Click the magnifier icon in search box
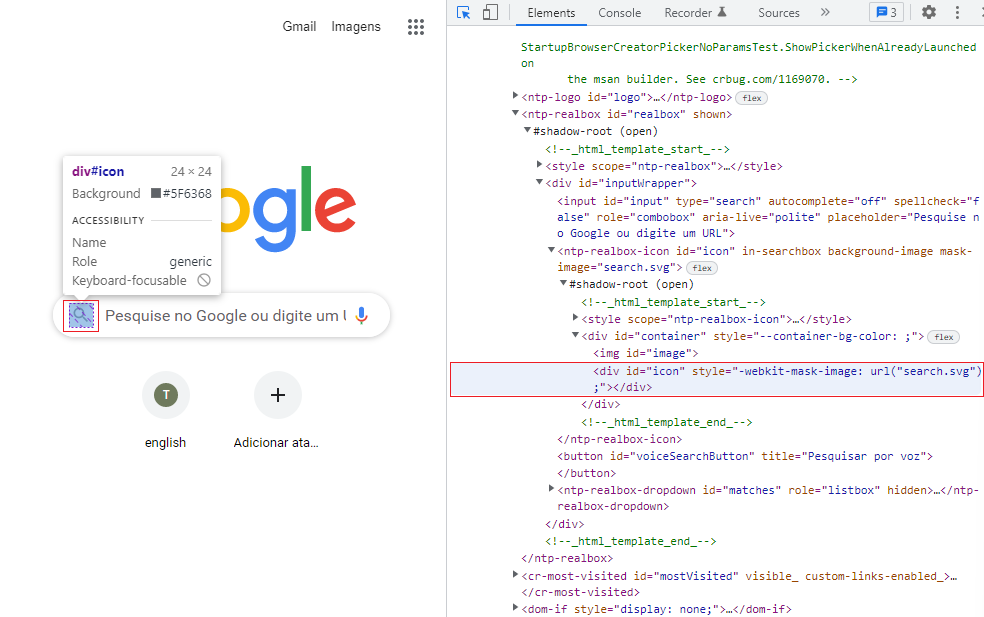This screenshot has width=984, height=617. (81, 315)
